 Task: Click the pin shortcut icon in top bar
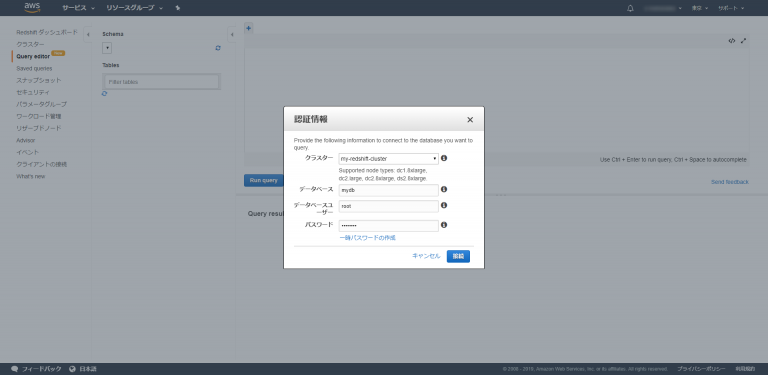tap(178, 8)
